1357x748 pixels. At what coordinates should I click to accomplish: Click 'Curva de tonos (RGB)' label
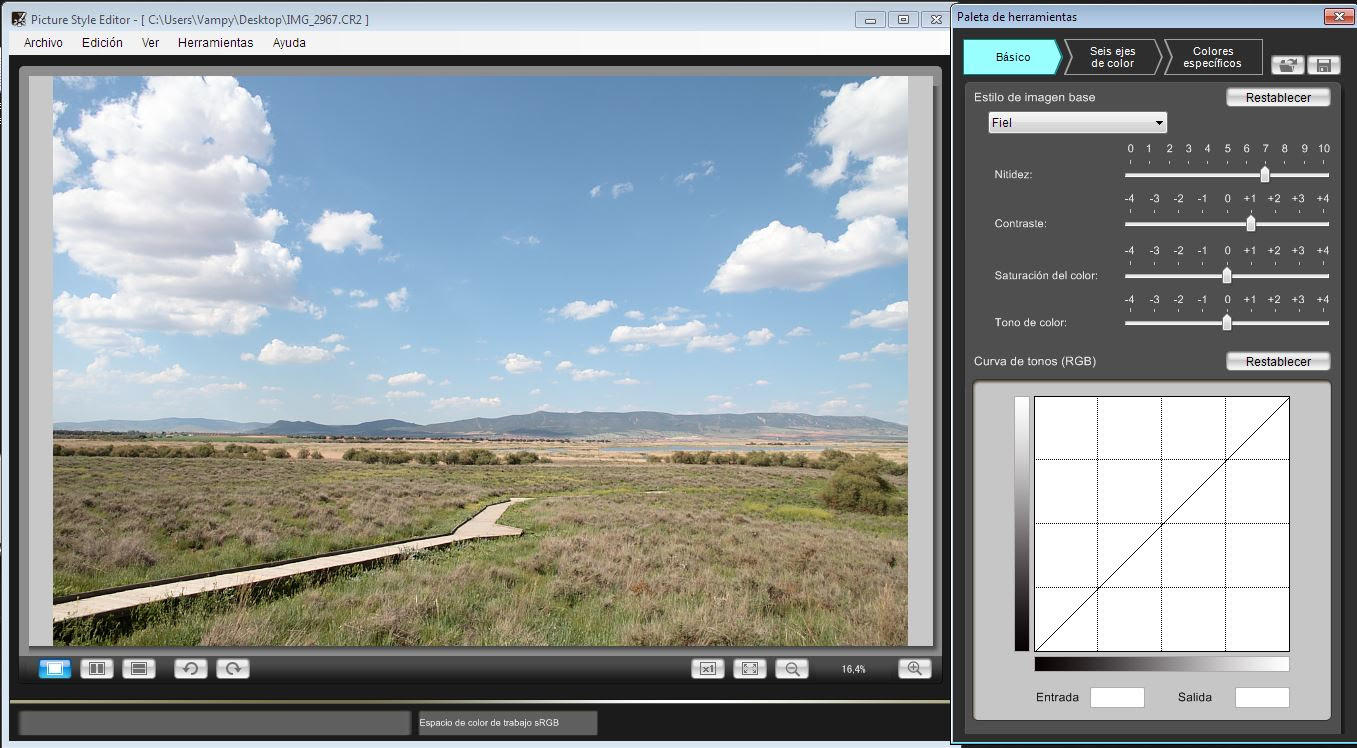(1035, 361)
